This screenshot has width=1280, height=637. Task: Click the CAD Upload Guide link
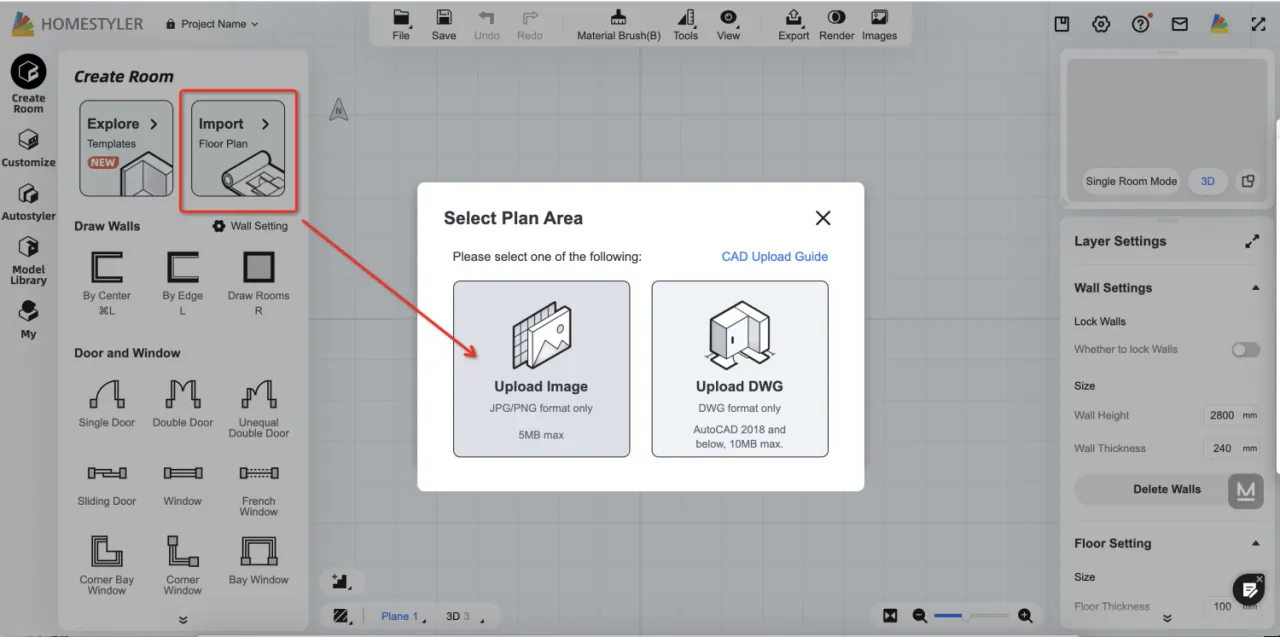coord(774,257)
